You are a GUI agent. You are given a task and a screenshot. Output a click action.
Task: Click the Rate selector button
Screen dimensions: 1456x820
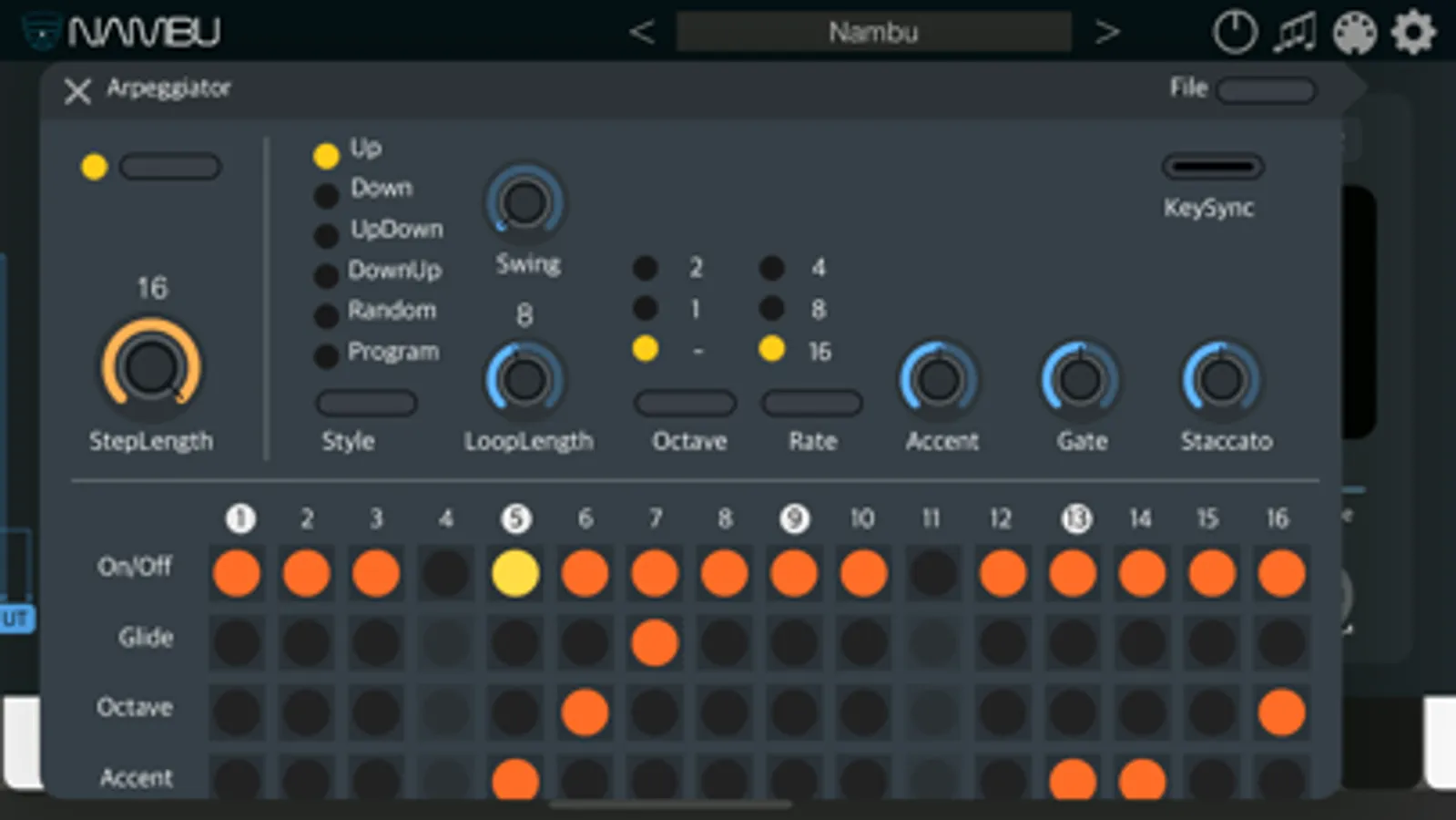811,403
